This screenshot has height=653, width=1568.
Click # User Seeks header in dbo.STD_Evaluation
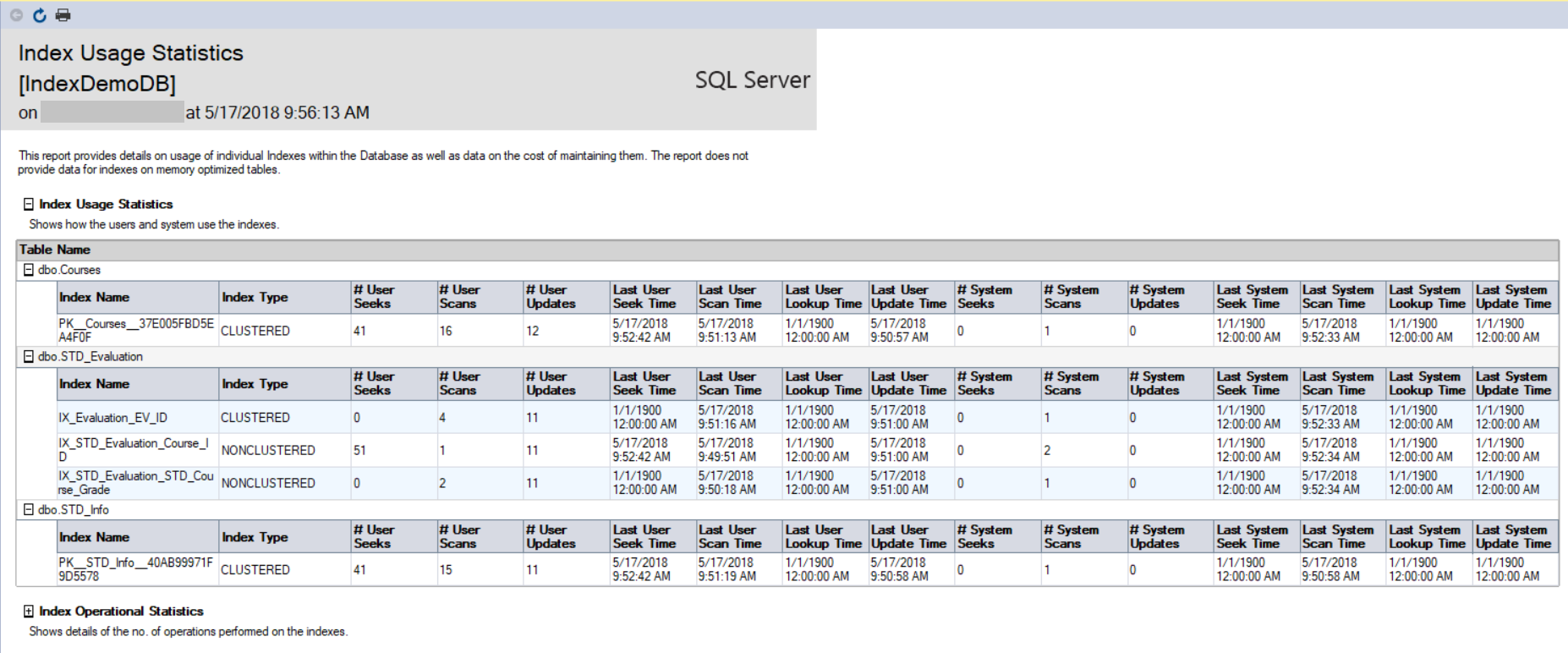(374, 383)
